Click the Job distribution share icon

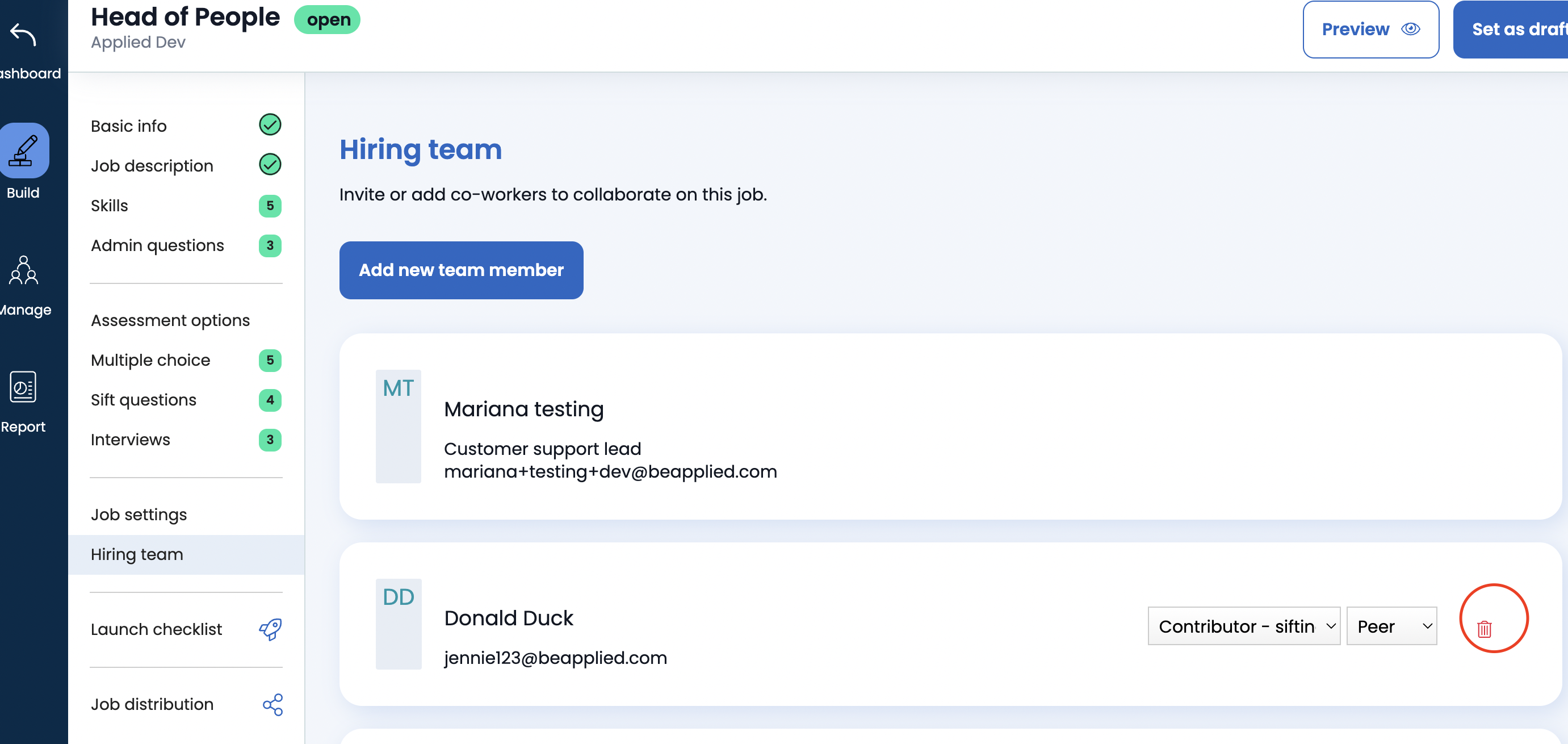click(272, 704)
